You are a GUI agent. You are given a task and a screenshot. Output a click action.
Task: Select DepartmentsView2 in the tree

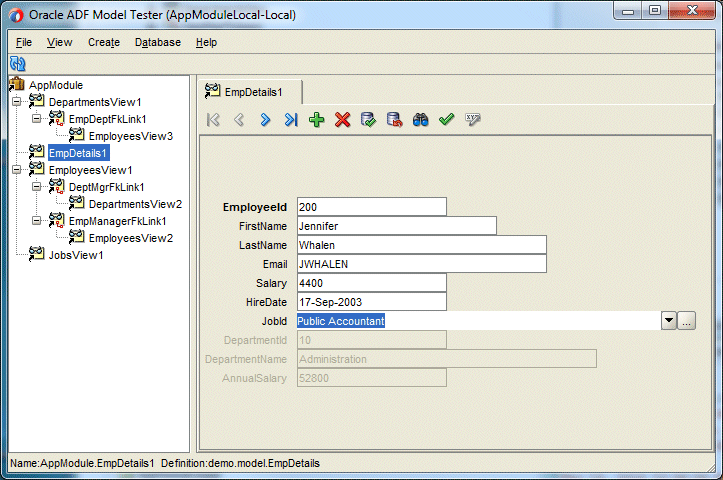click(x=135, y=204)
